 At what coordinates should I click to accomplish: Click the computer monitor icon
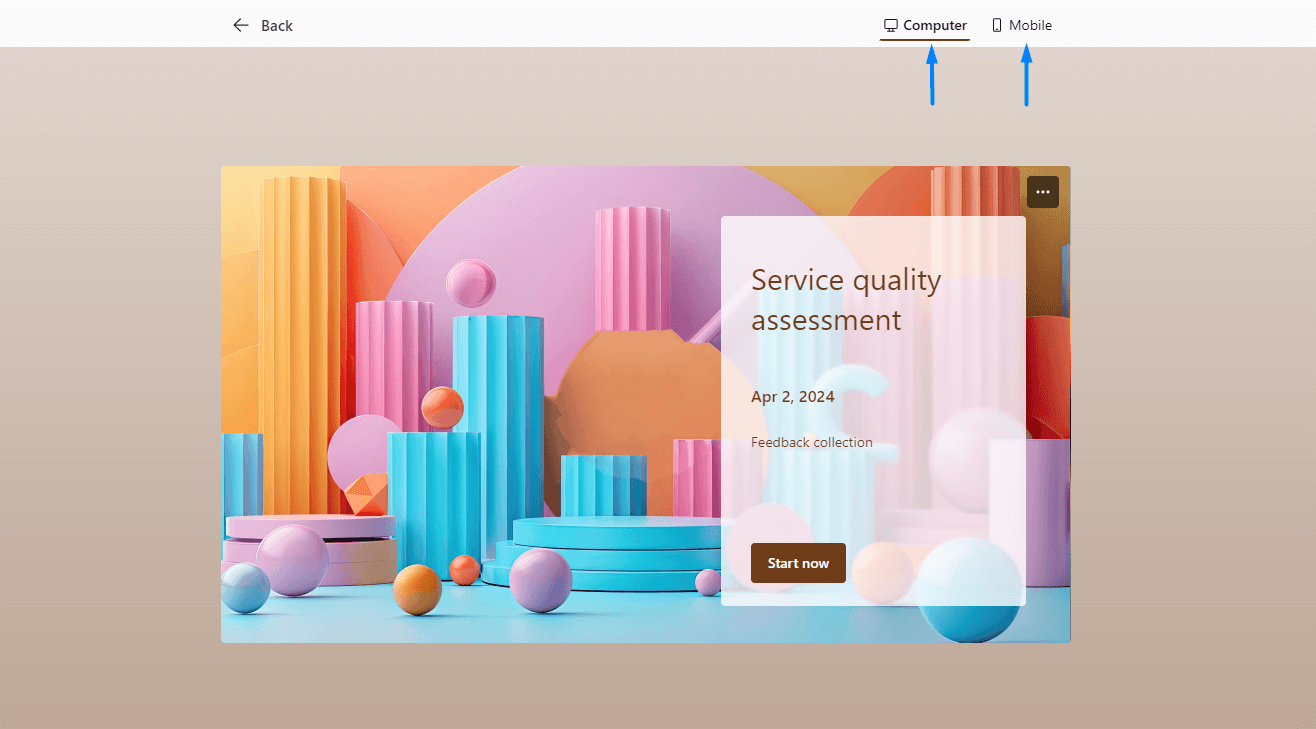[x=890, y=25]
